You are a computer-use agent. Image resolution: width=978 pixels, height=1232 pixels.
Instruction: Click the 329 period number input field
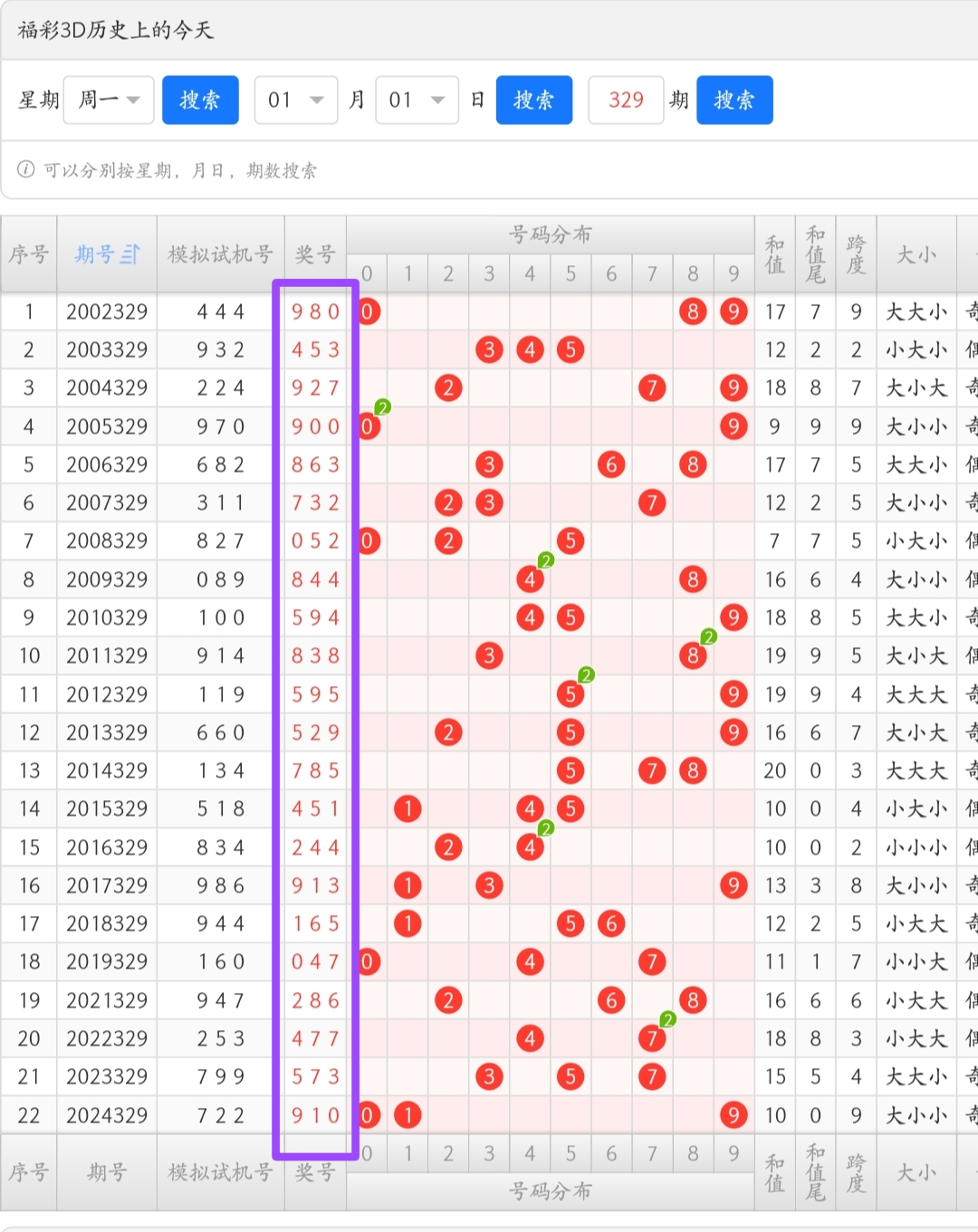coord(626,100)
